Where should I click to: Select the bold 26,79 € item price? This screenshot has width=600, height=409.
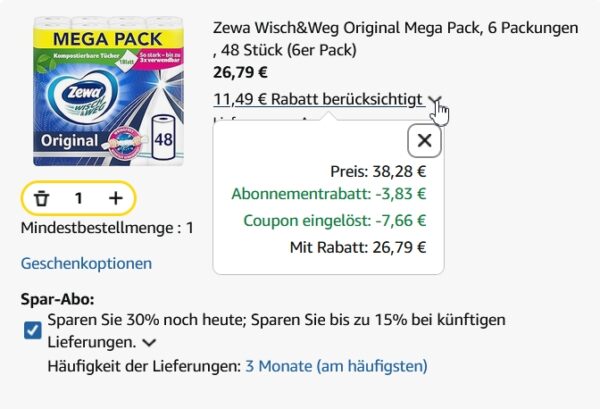[240, 72]
